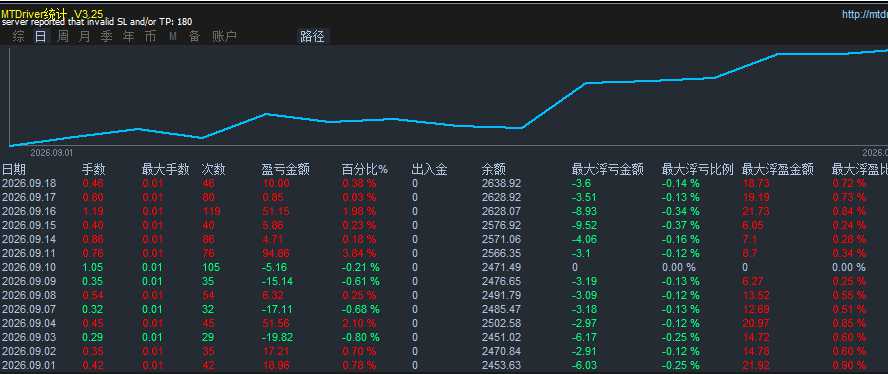Click loss amount -15.14
Viewport: 888px width, 374px height.
pyautogui.click(x=277, y=281)
